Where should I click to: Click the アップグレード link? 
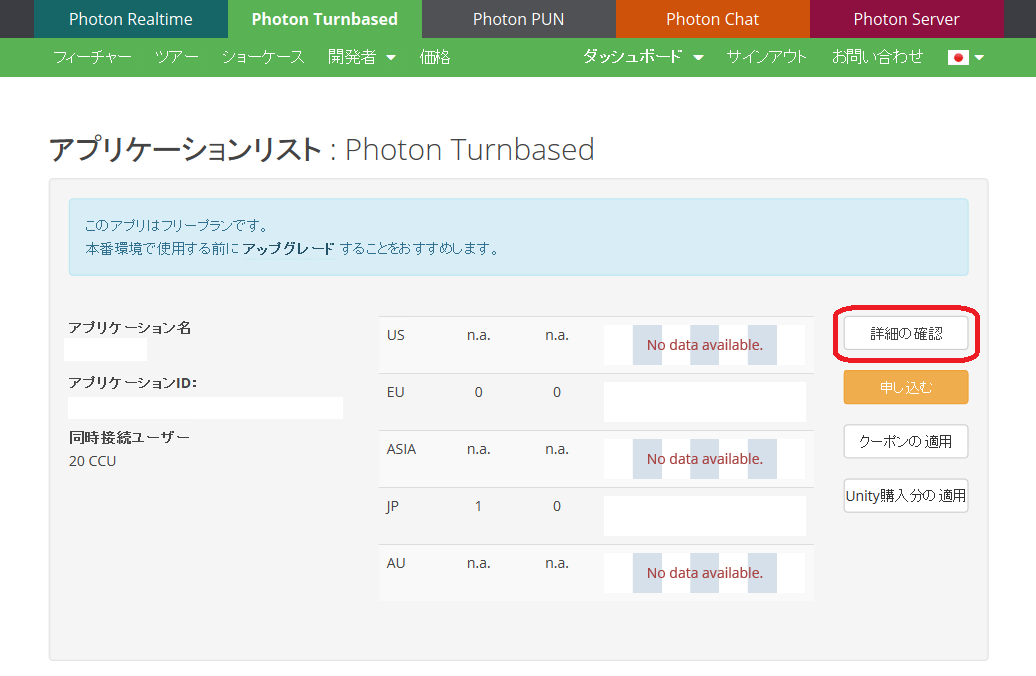(x=288, y=249)
